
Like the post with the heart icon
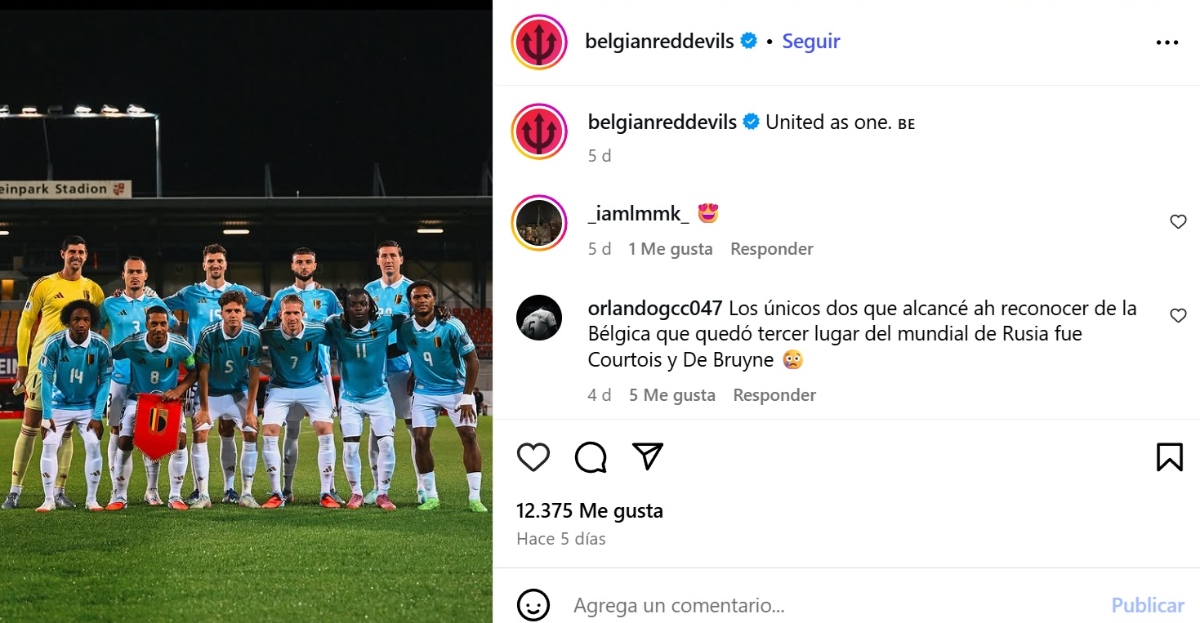(x=533, y=457)
